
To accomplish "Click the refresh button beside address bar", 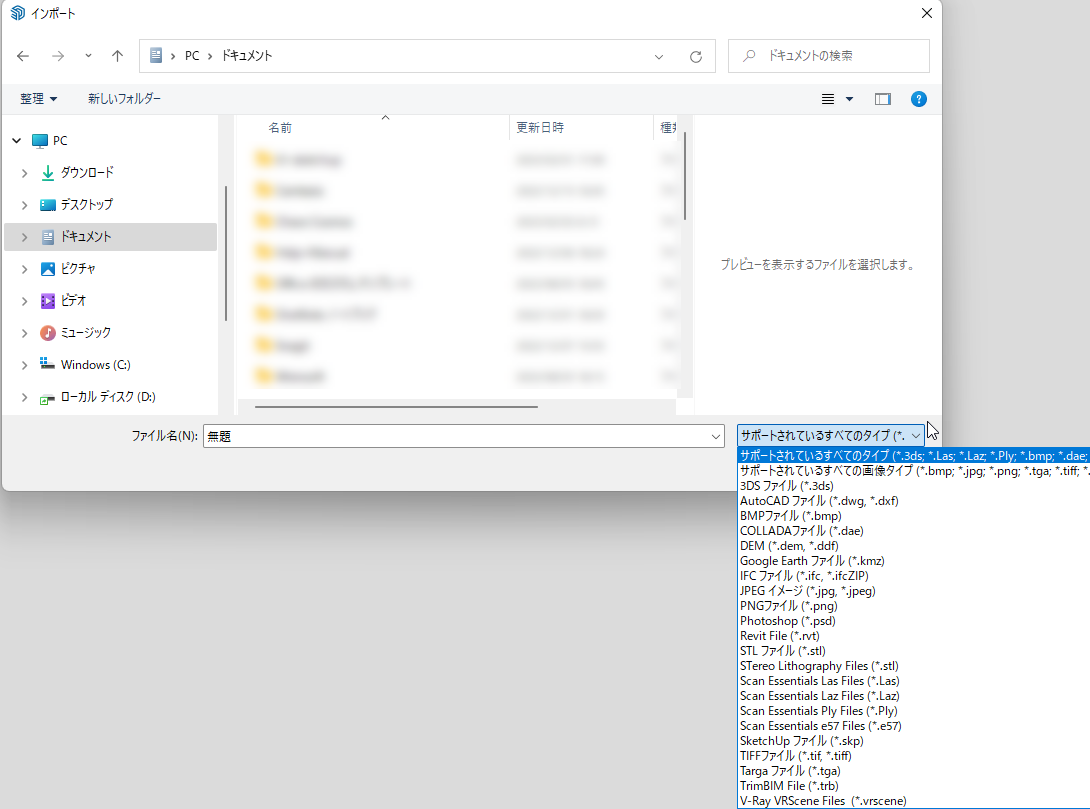I will coord(696,57).
